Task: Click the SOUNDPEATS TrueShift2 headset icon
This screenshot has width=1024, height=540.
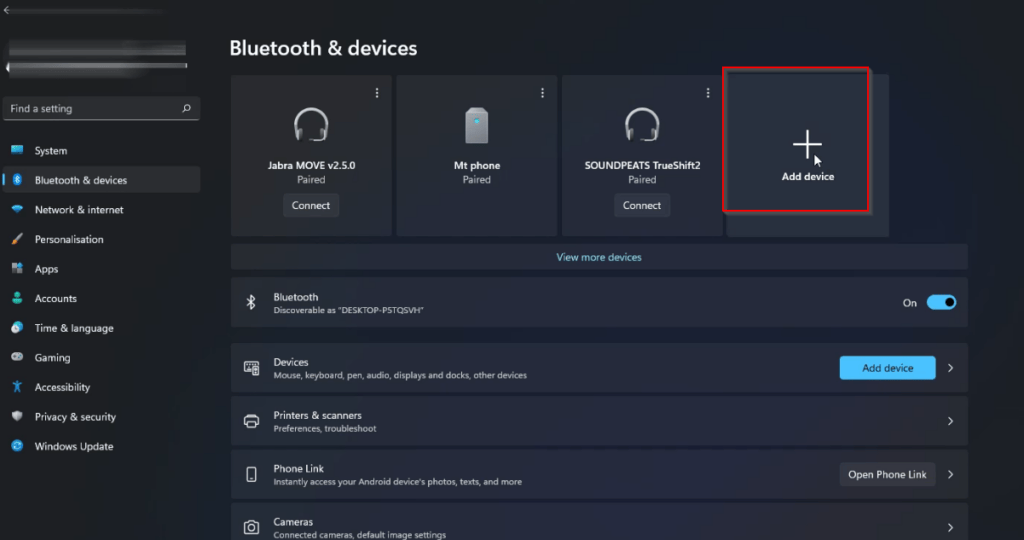Action: [x=642, y=125]
